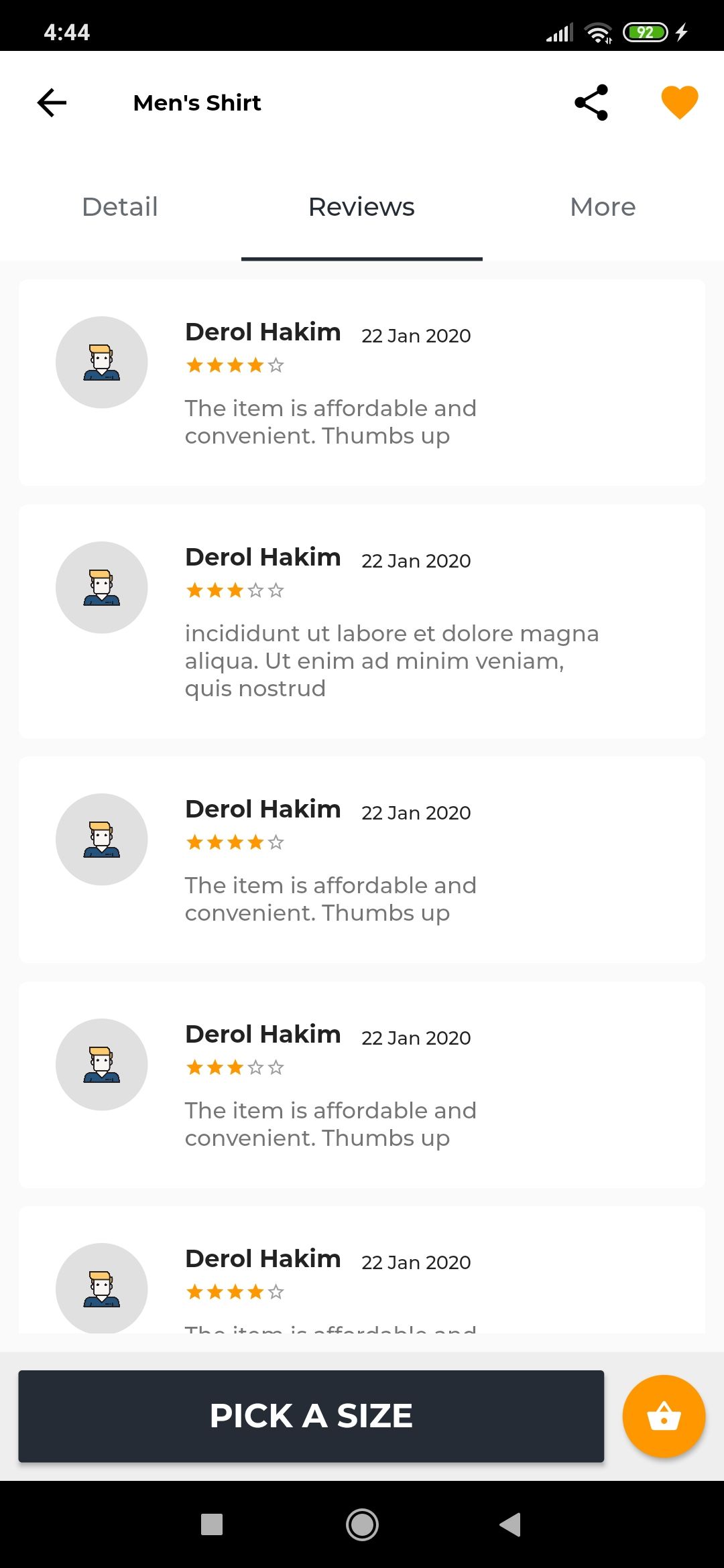Share the Men's Shirt product
Image resolution: width=724 pixels, height=1568 pixels.
[x=591, y=103]
